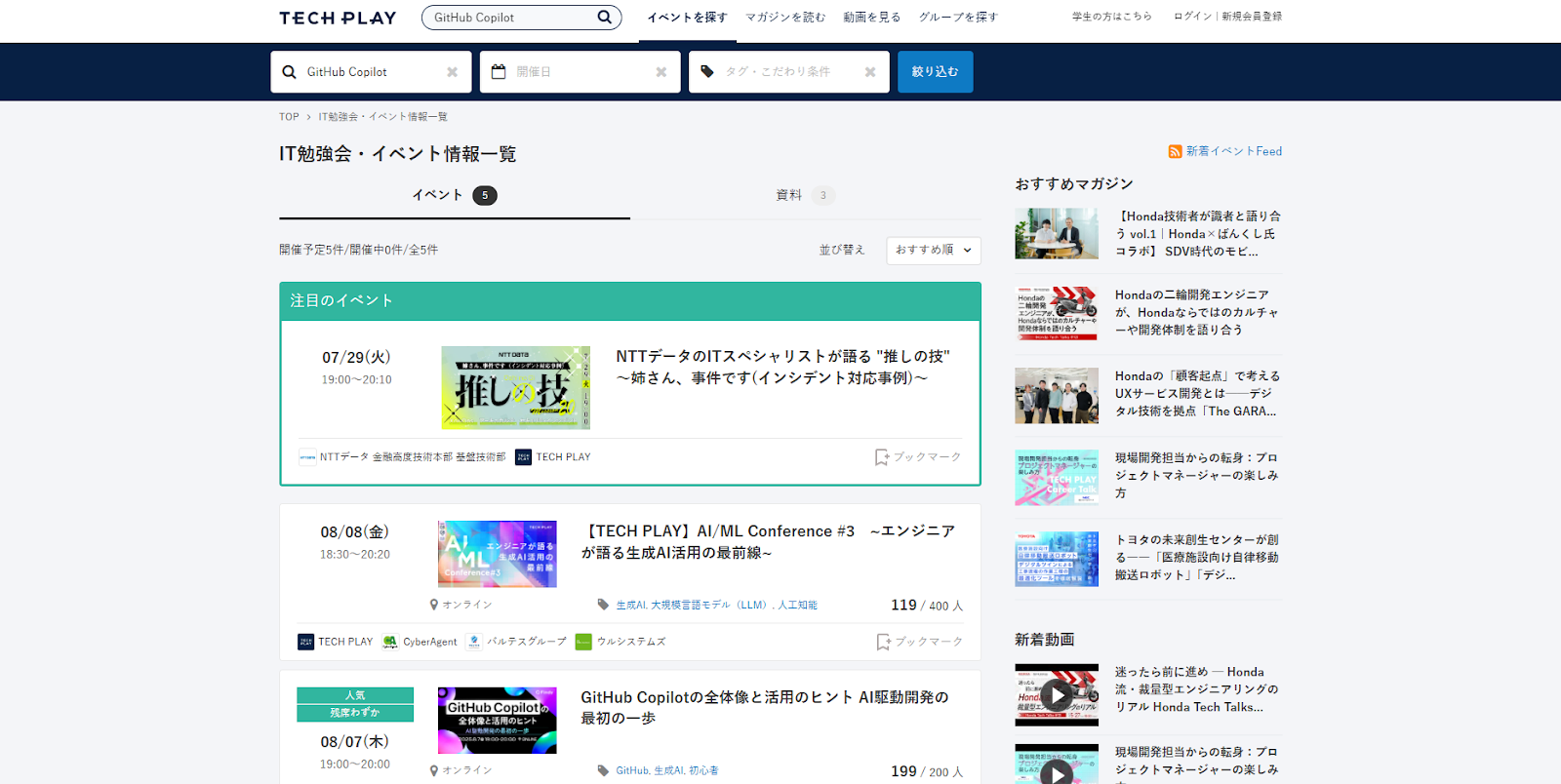This screenshot has height=784, width=1561.
Task: Click 学生の方はこちら link
Action: coord(1112,17)
